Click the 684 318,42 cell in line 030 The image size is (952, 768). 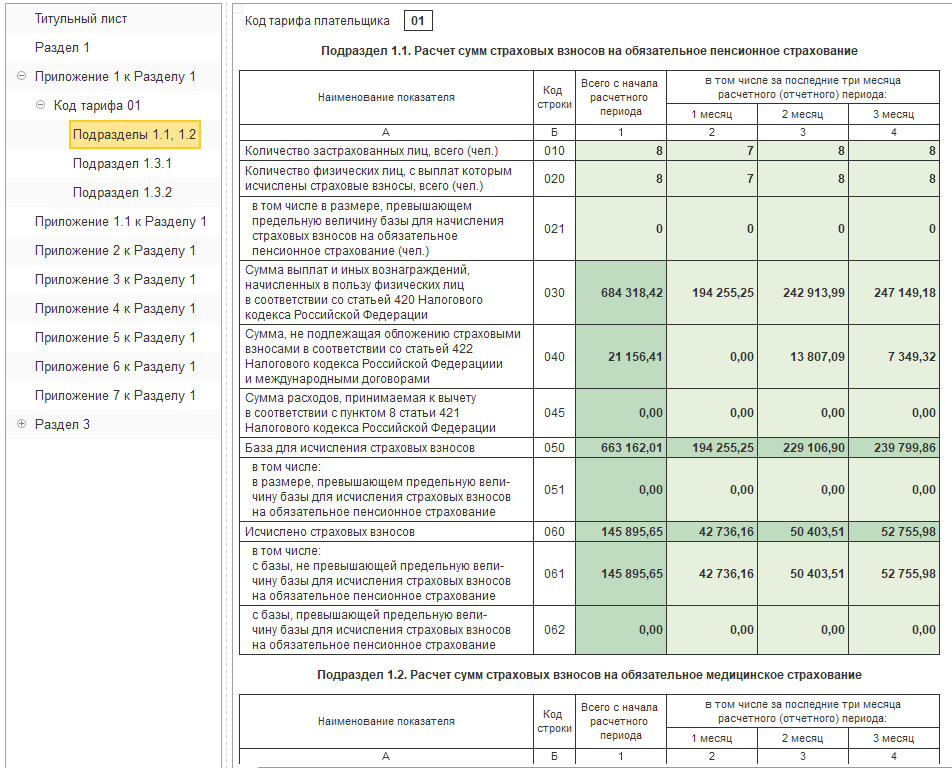[621, 293]
